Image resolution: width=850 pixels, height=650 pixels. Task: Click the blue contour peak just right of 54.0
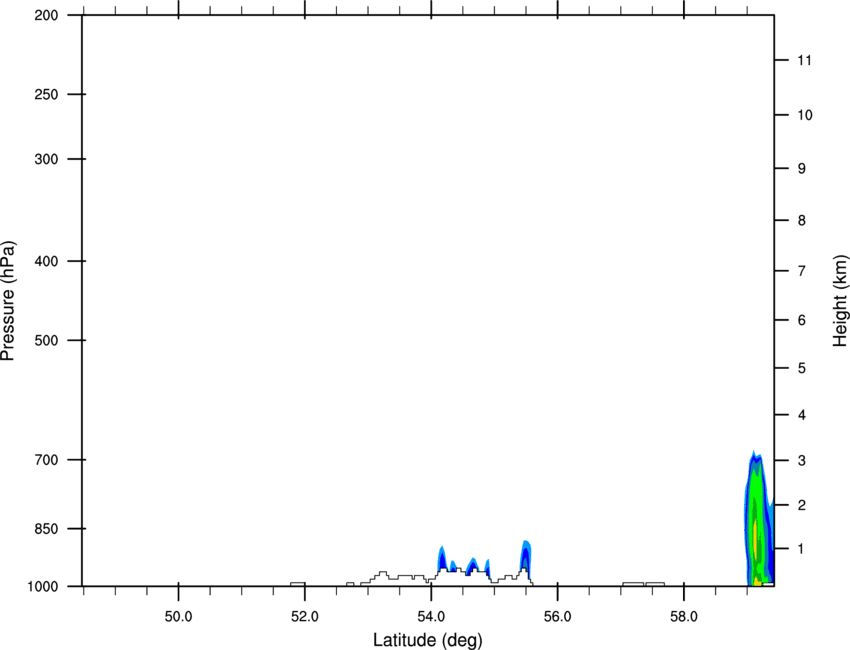[441, 558]
